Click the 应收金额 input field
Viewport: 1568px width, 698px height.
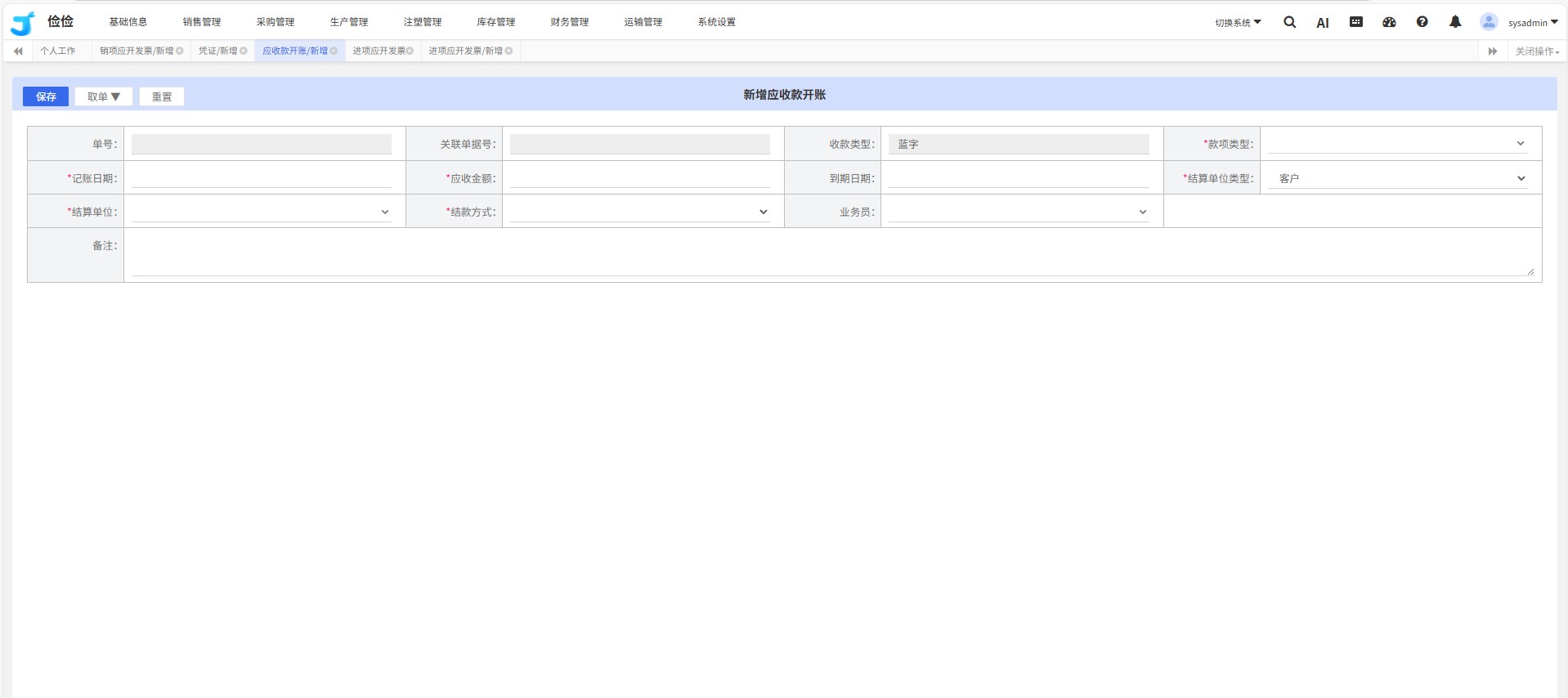point(639,178)
